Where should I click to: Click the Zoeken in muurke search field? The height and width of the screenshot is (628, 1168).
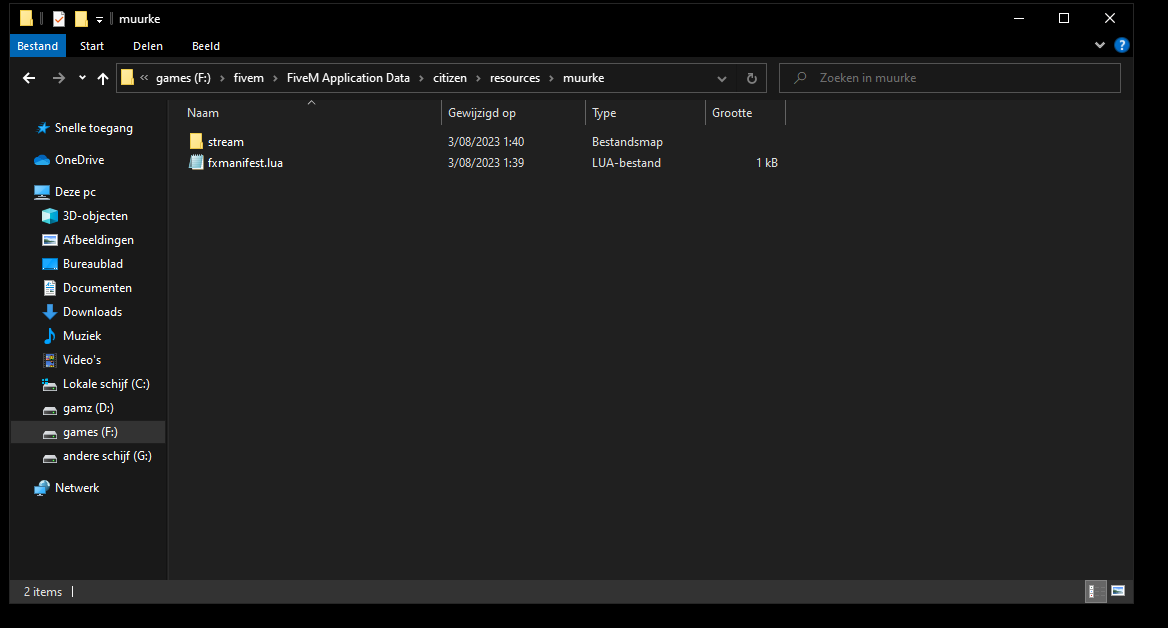click(x=950, y=78)
